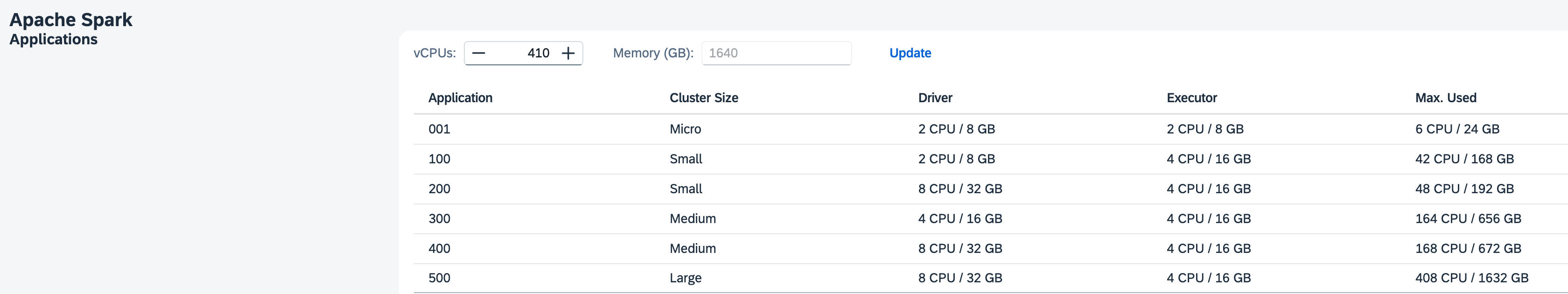Image resolution: width=1568 pixels, height=294 pixels.
Task: Click the Max. Used column header
Action: point(1446,98)
